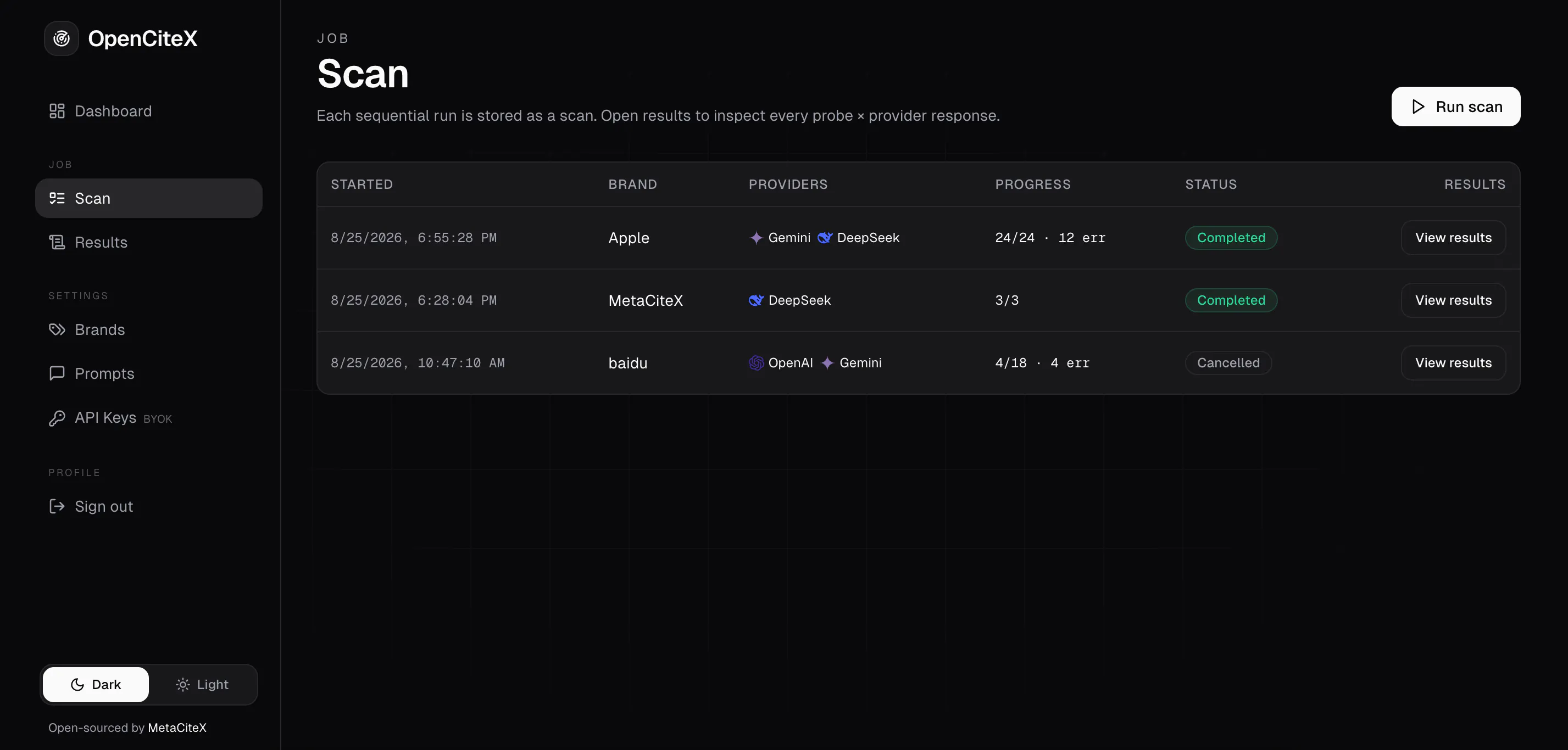Switch to Dark theme

(x=96, y=684)
